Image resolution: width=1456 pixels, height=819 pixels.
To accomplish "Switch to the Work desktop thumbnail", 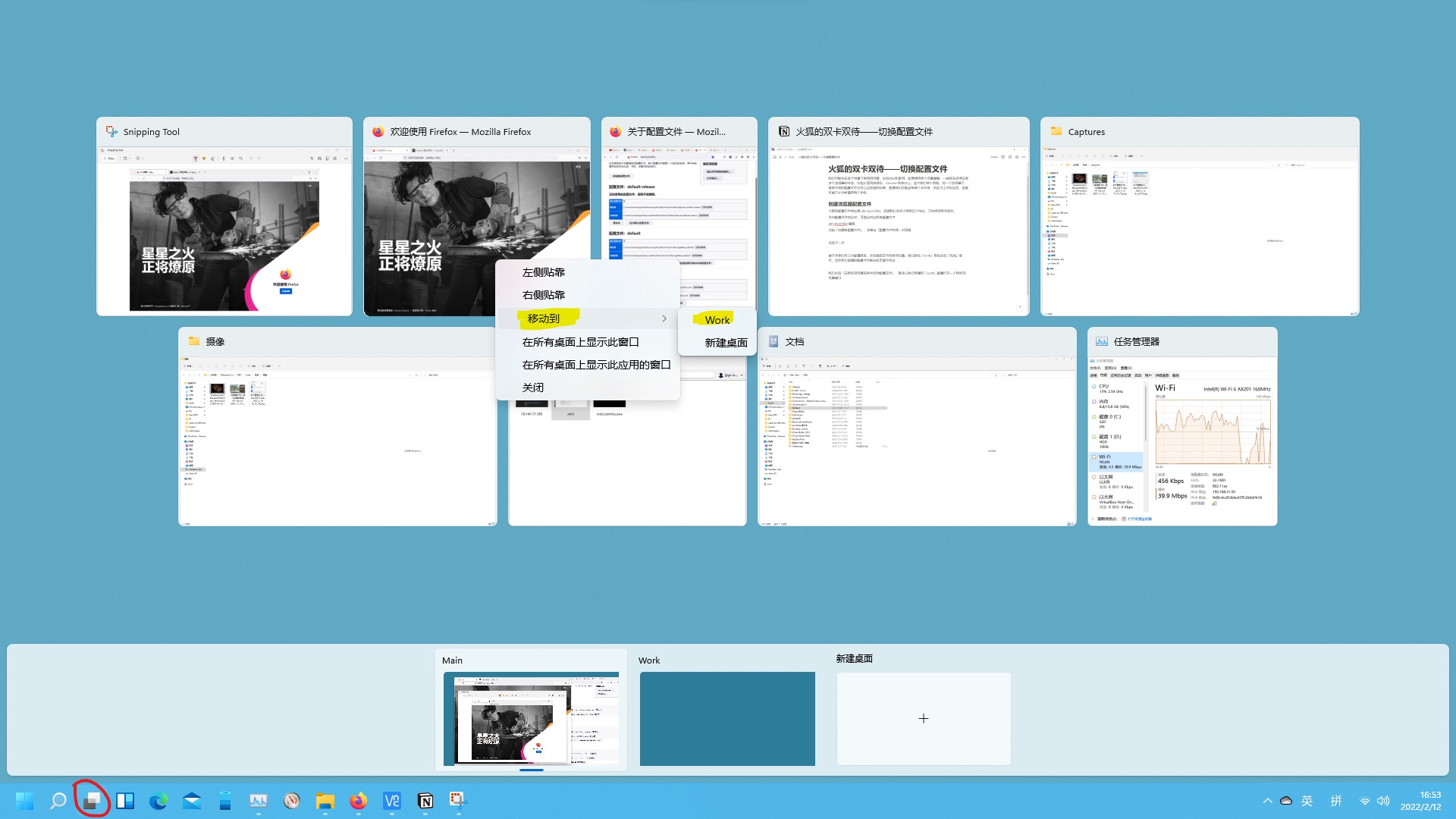I will pos(726,718).
